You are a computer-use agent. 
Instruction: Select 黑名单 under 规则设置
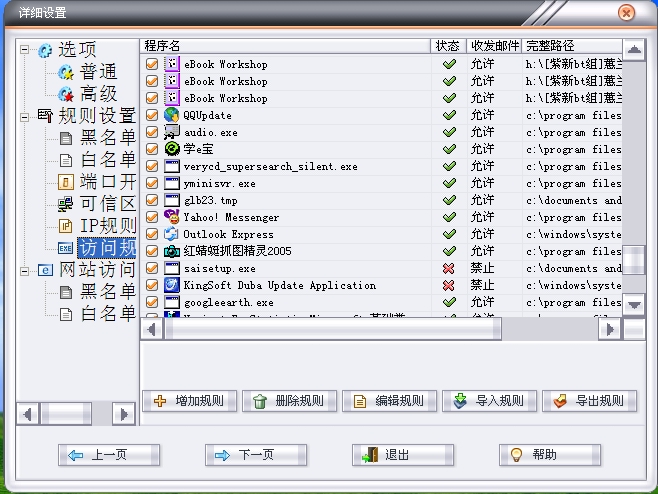coord(107,138)
